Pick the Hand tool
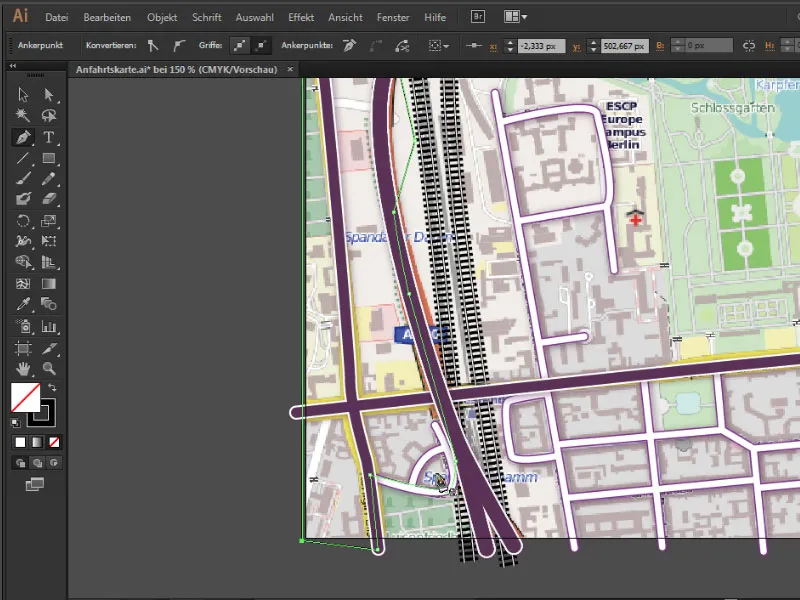 (x=23, y=368)
